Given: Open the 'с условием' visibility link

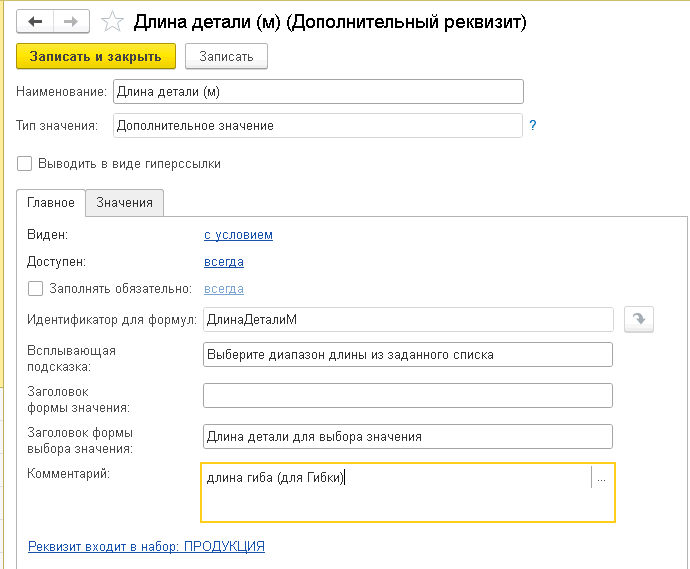Looking at the screenshot, I should [238, 235].
